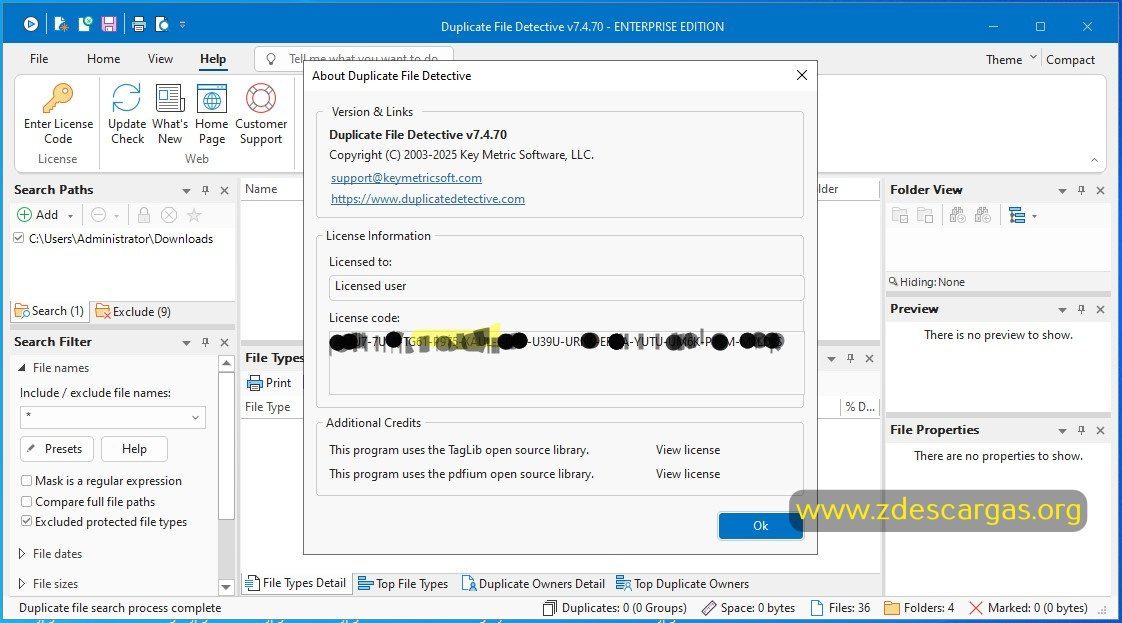Enable Mask is a regular expression
The image size is (1122, 623).
pyautogui.click(x=26, y=481)
